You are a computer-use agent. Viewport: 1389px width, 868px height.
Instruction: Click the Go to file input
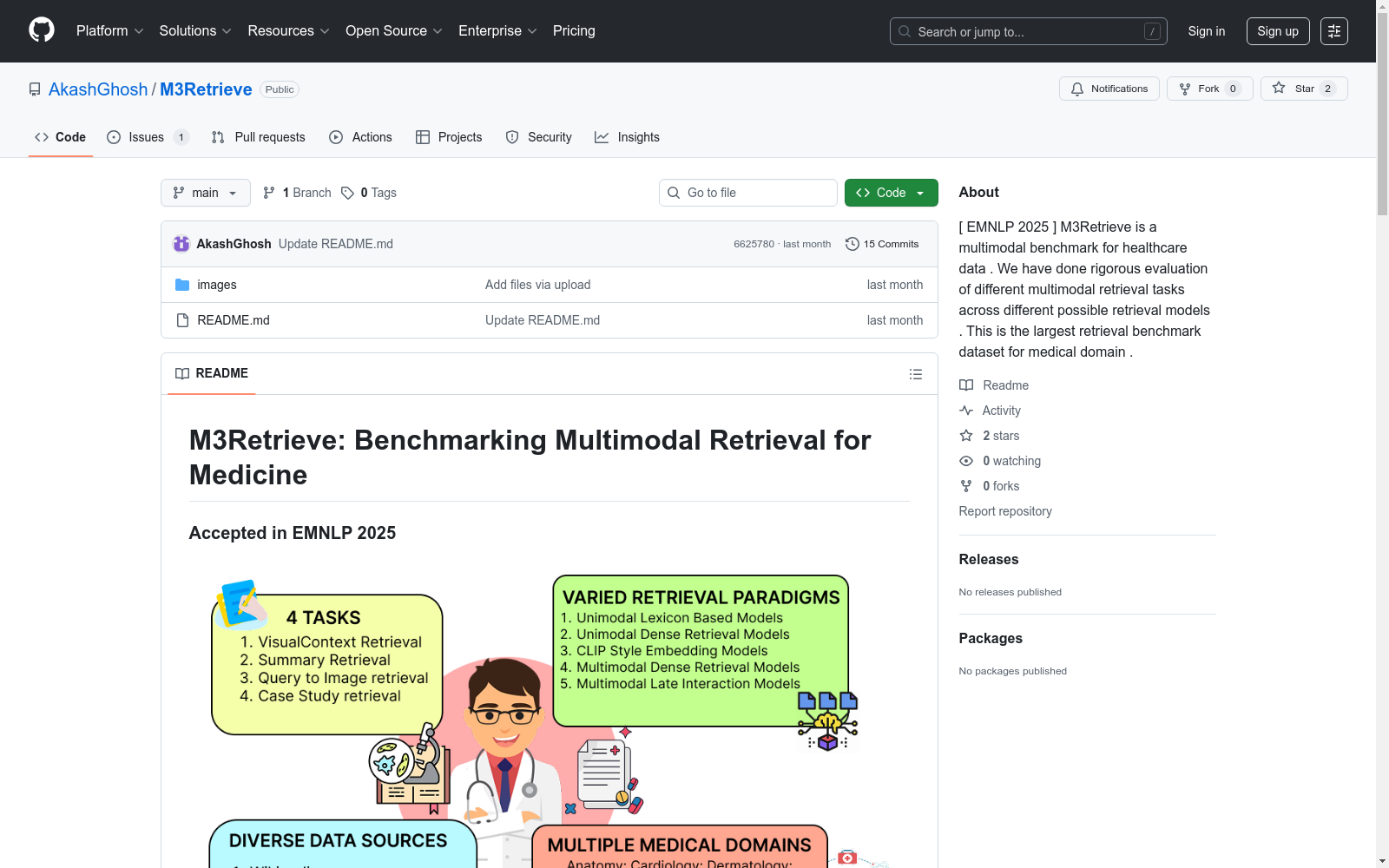pos(748,193)
